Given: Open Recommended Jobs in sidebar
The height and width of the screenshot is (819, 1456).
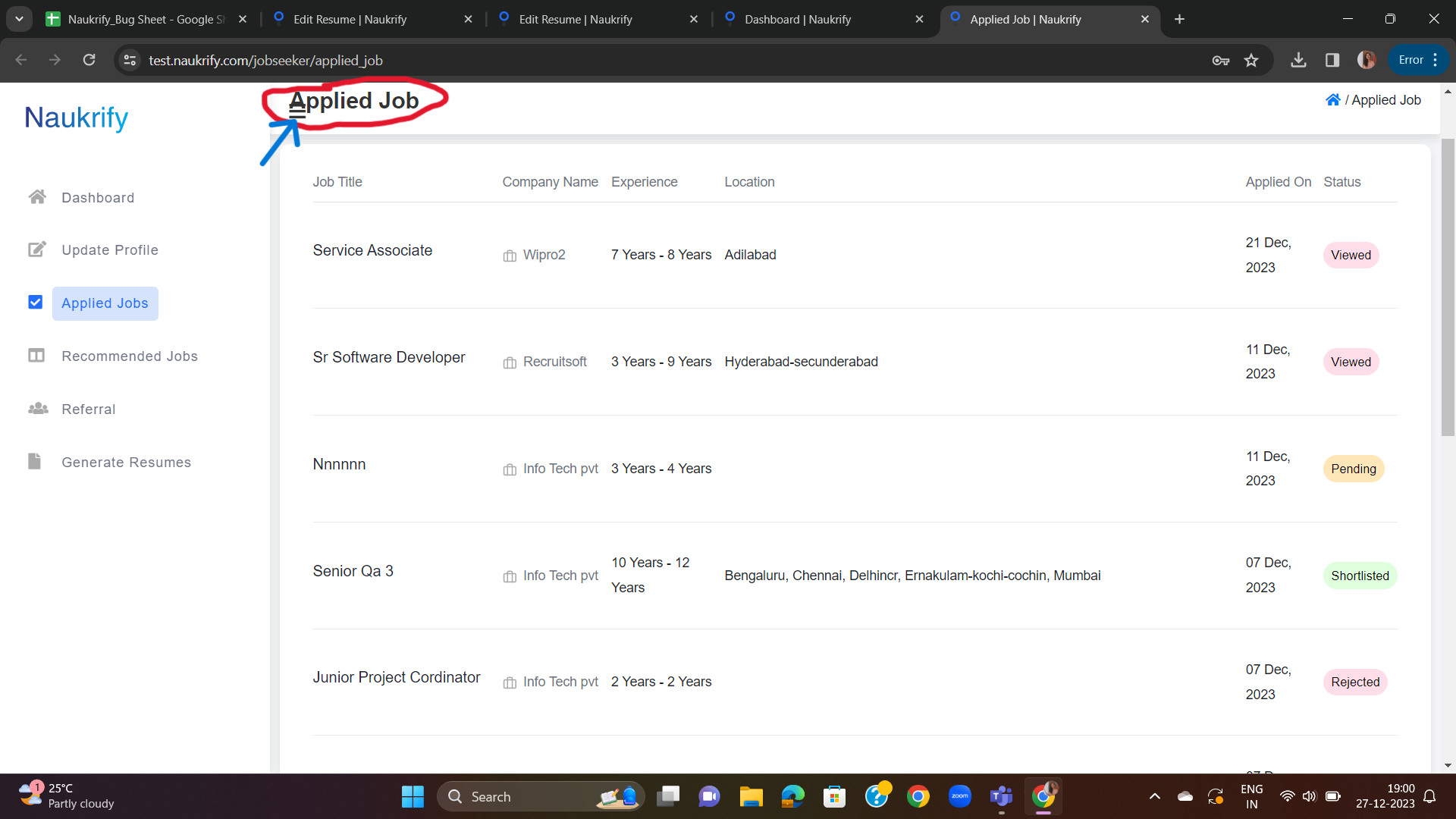Looking at the screenshot, I should (130, 356).
